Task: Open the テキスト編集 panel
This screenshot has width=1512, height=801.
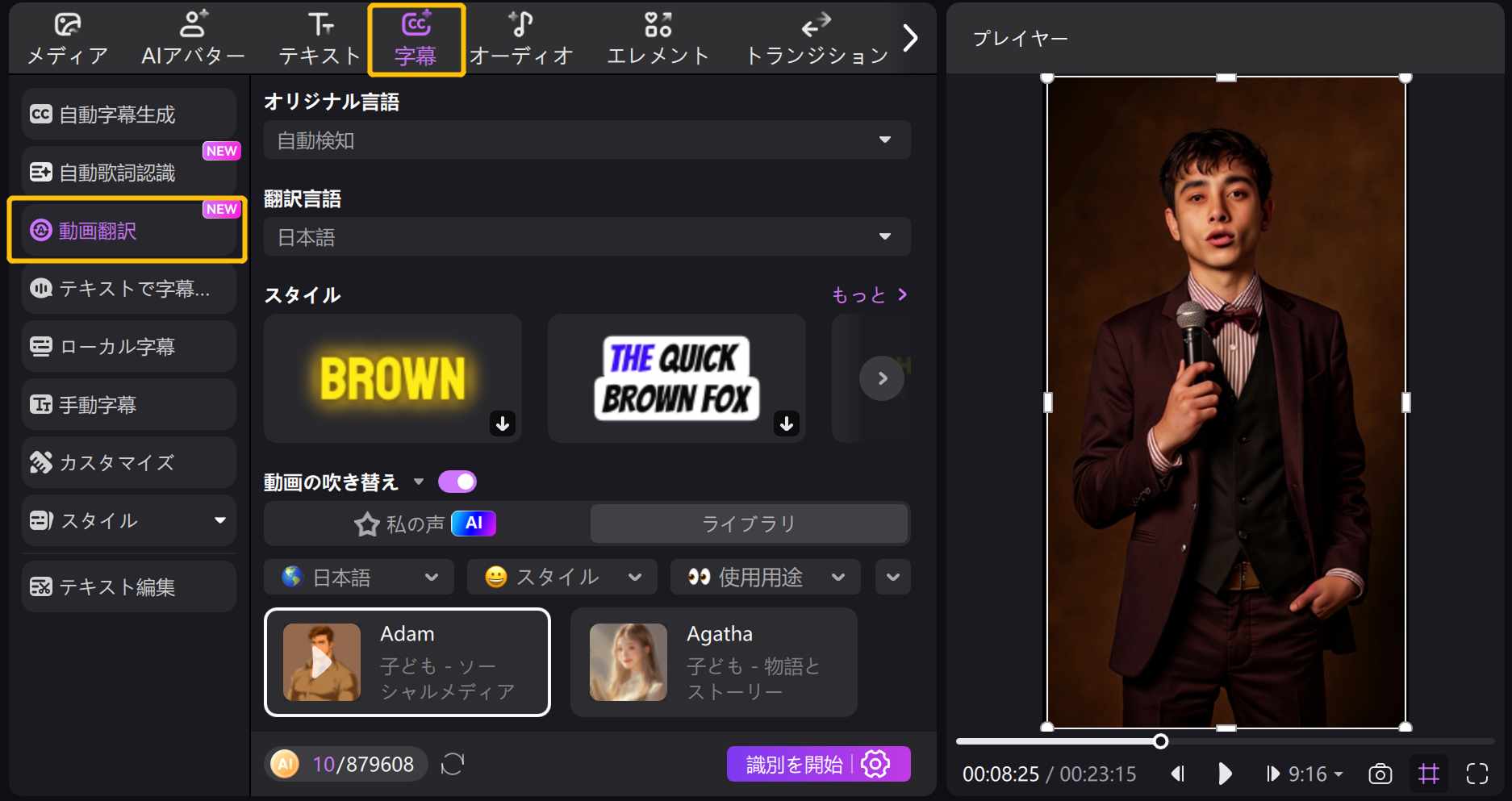Action: tap(115, 586)
